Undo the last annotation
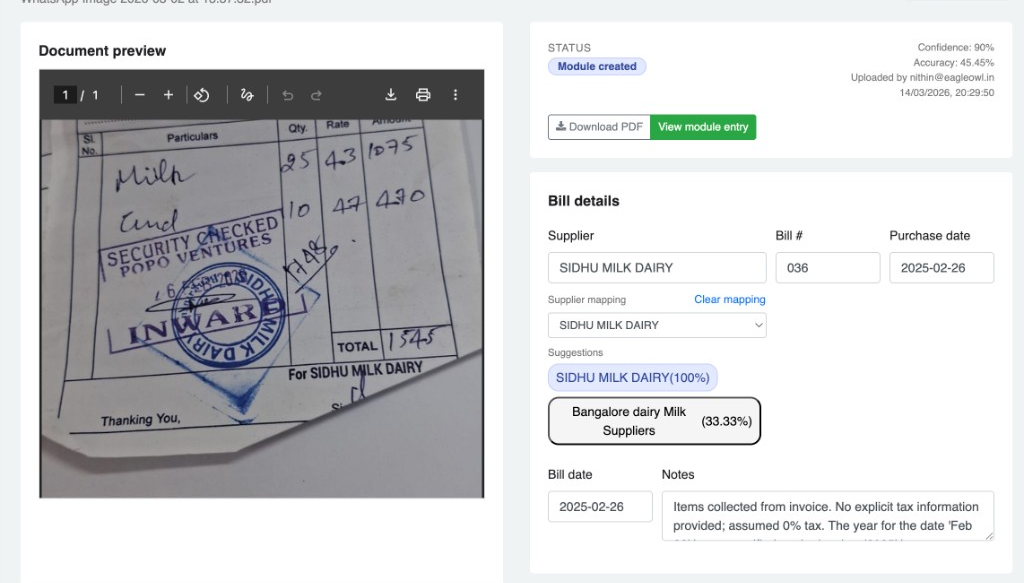Screen dimensions: 1024x583 [288, 94]
